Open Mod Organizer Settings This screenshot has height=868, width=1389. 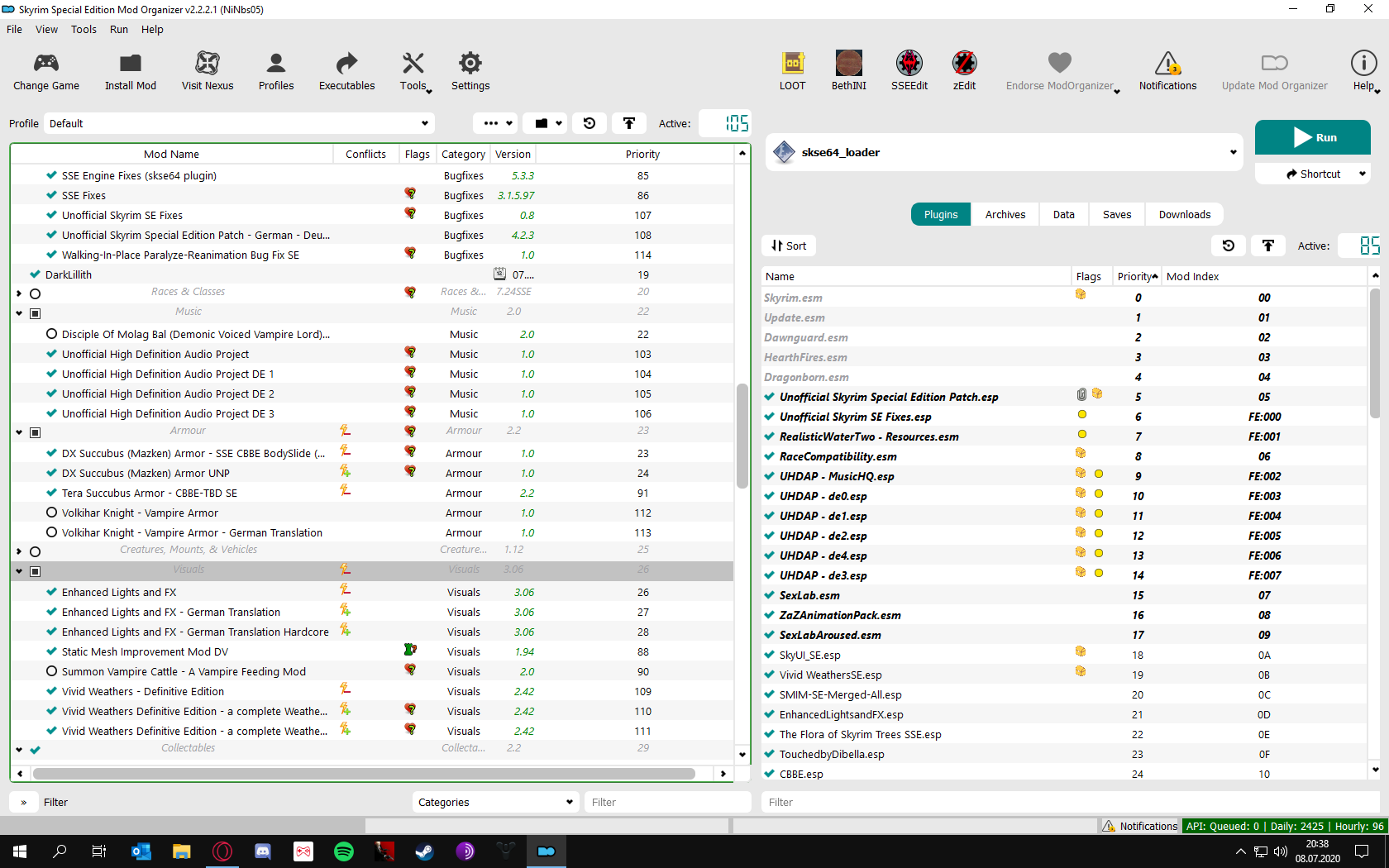pos(470,72)
